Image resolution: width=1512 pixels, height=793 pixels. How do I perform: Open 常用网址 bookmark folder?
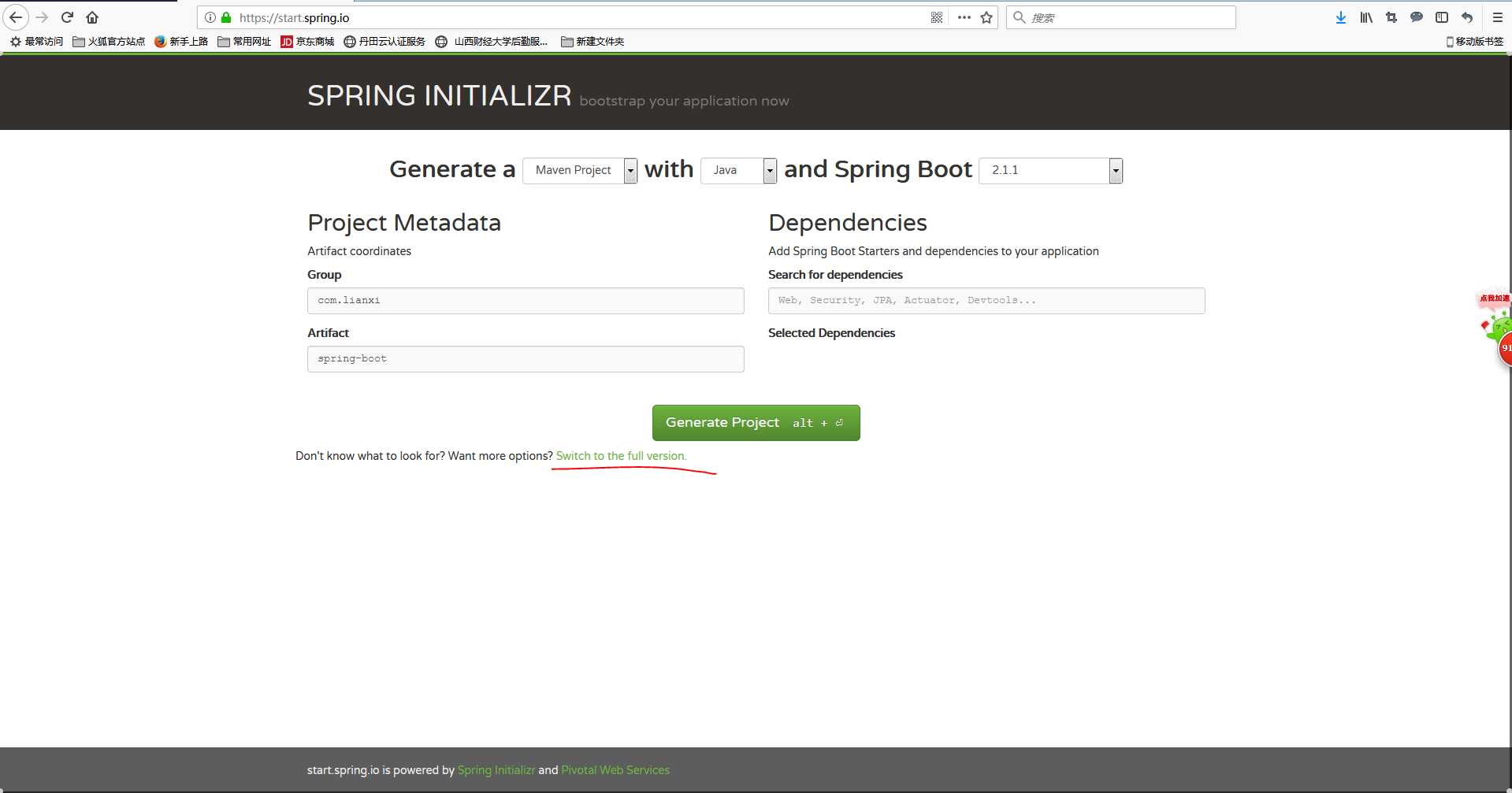click(244, 42)
